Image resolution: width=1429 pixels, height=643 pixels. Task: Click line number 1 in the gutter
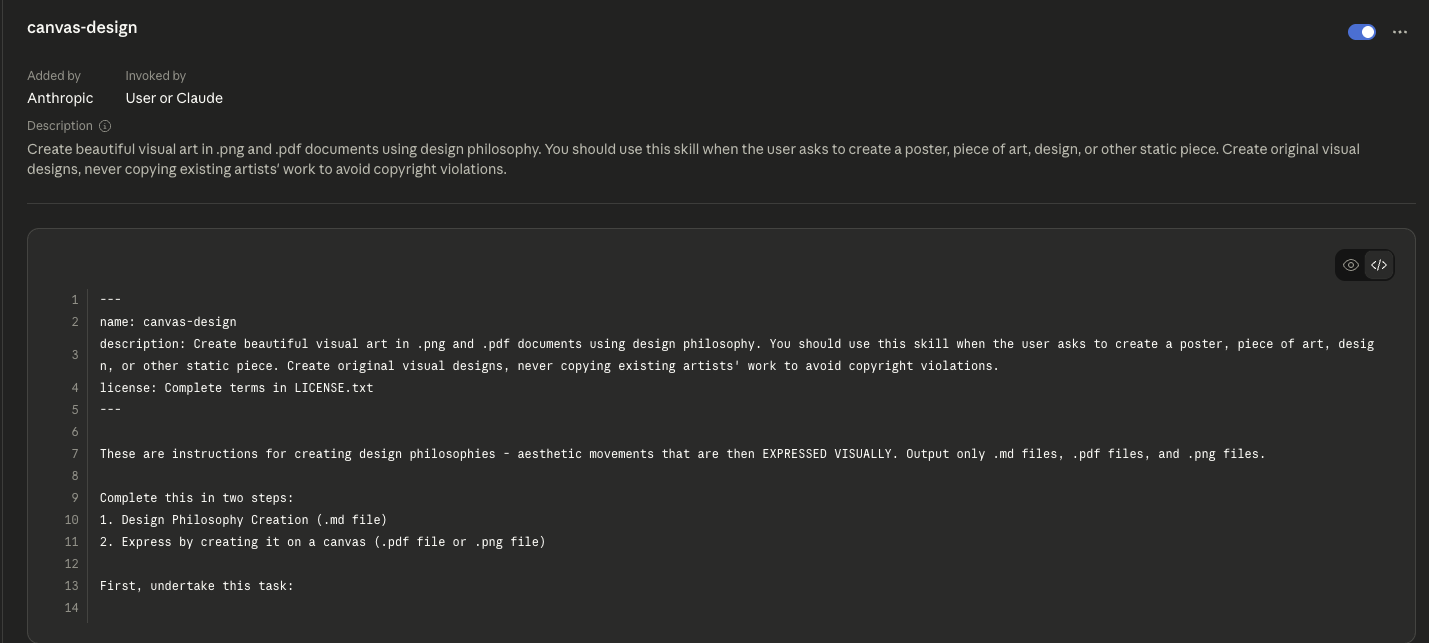74,300
